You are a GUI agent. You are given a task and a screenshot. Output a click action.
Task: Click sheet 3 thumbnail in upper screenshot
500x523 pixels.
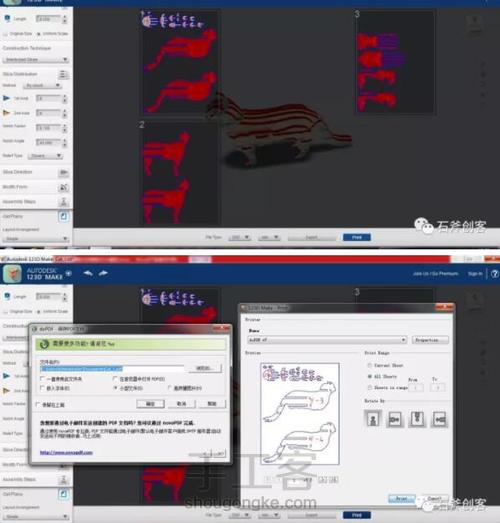(395, 63)
